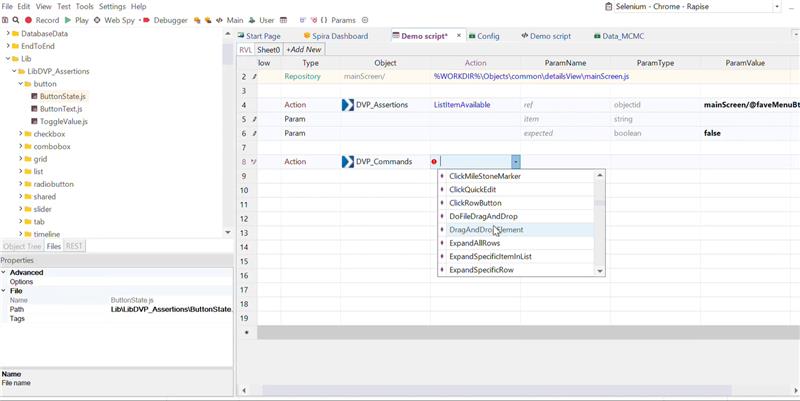Select the RVL sheet tab
Image resolution: width=800 pixels, height=401 pixels.
(245, 49)
